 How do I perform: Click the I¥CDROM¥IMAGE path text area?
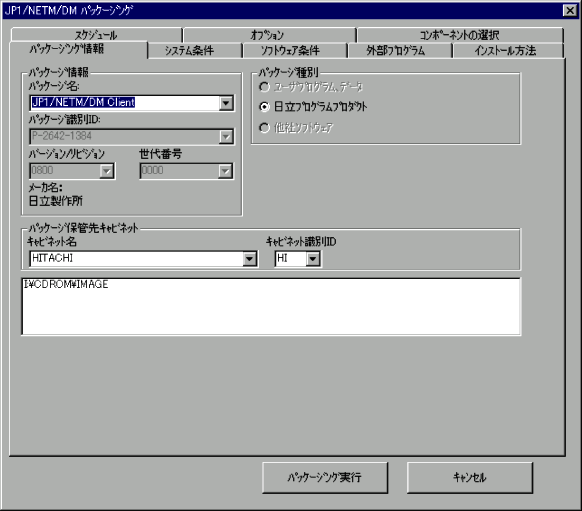[x=271, y=307]
